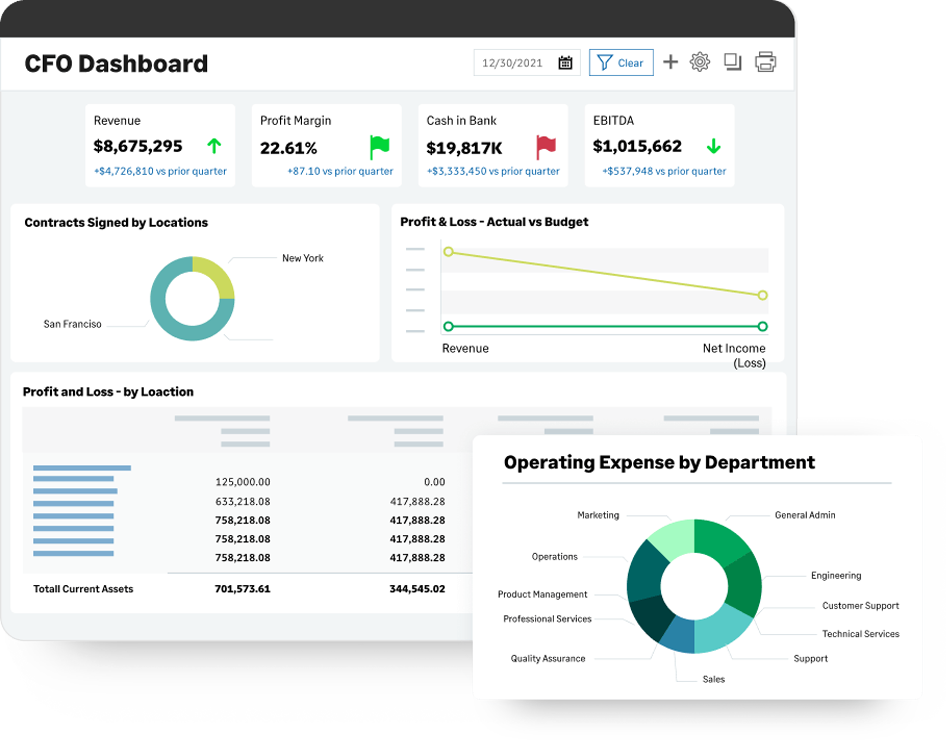This screenshot has height=740, width=946.
Task: Select the New York segment of contracts donut
Action: pos(217,275)
